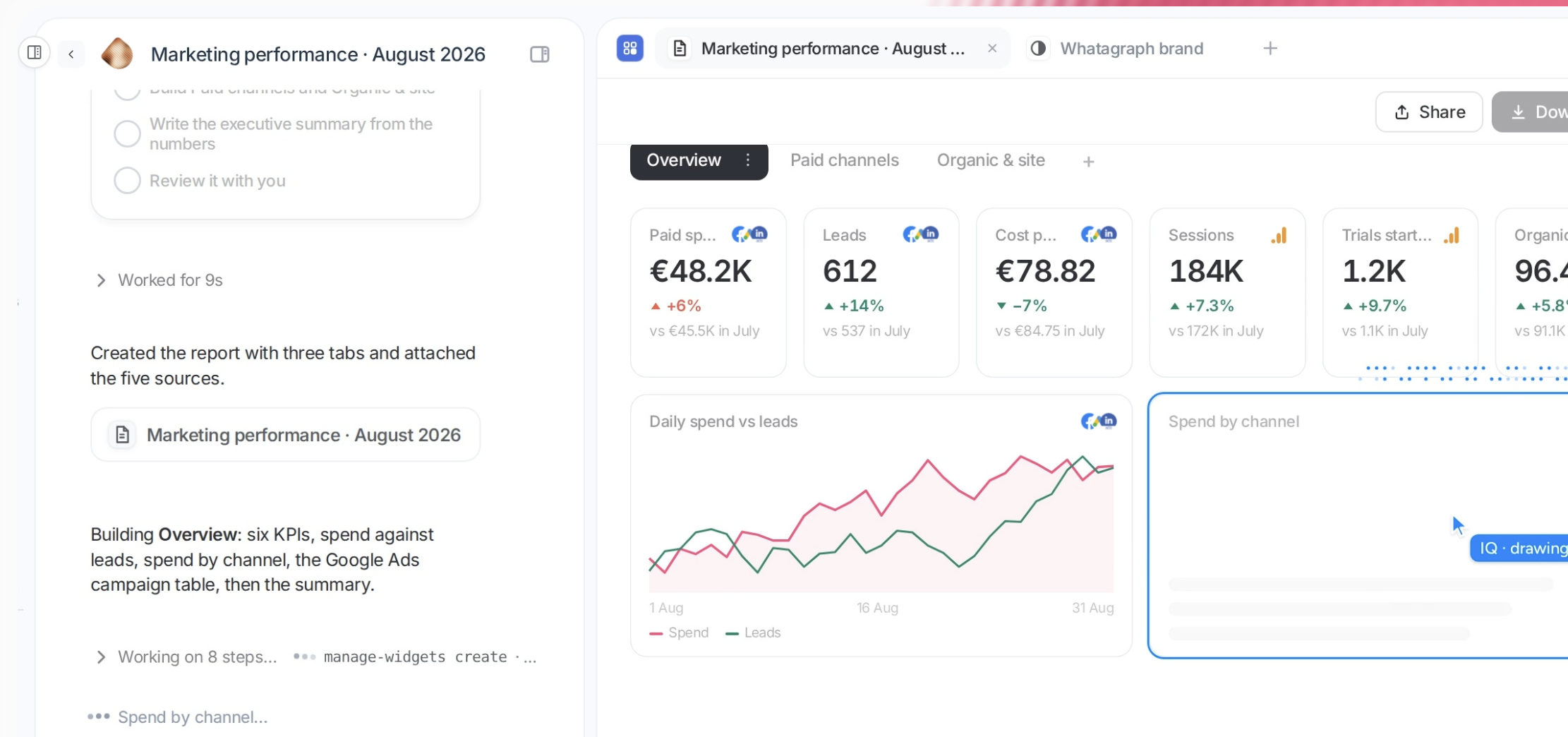Toggle the left sidebar panel icon
Screen dimensions: 1568x737
tap(34, 52)
